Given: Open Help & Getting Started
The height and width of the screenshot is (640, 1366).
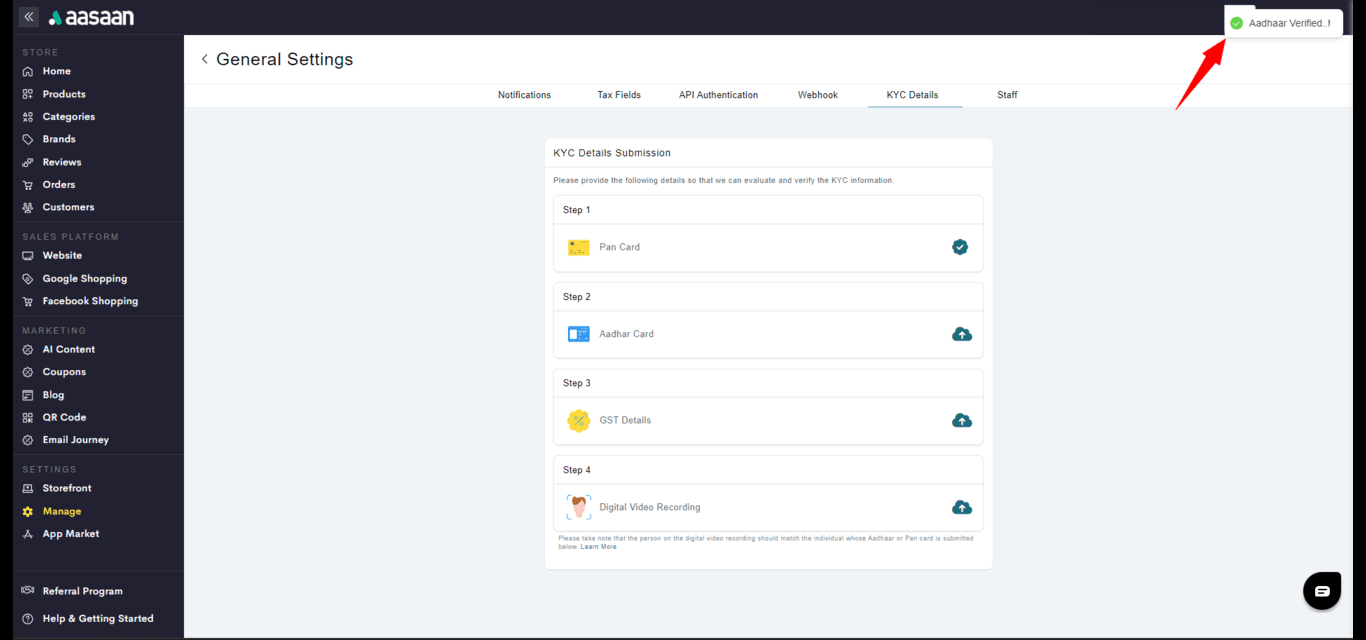Looking at the screenshot, I should click(x=98, y=619).
